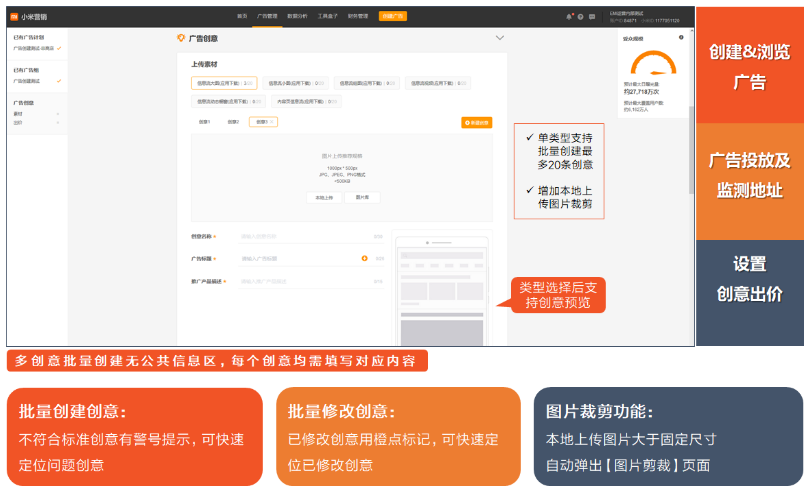Select 信息流视频(应用下载) material type
This screenshot has width=809, height=492.
coord(438,83)
